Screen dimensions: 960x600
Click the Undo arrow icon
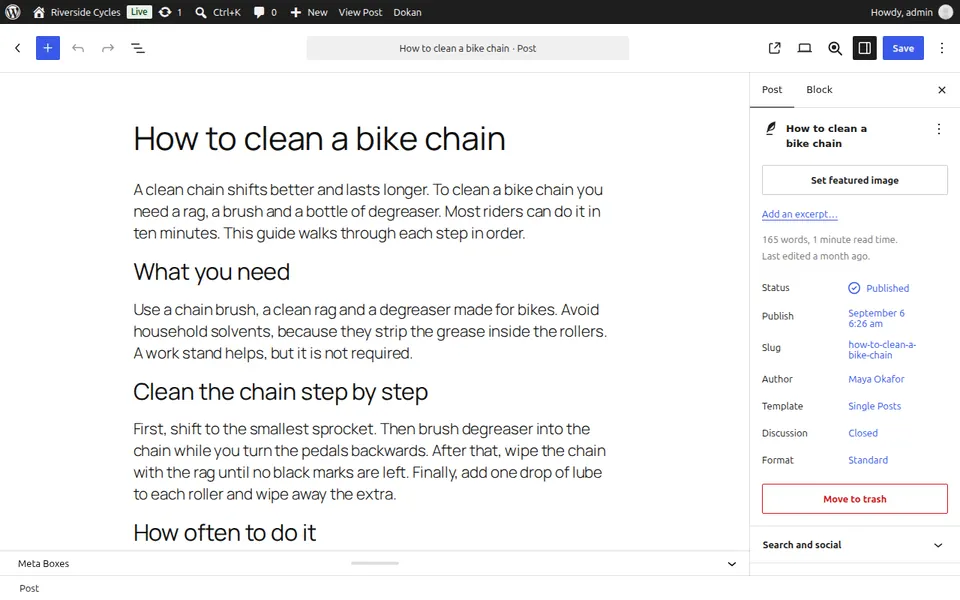click(x=78, y=48)
